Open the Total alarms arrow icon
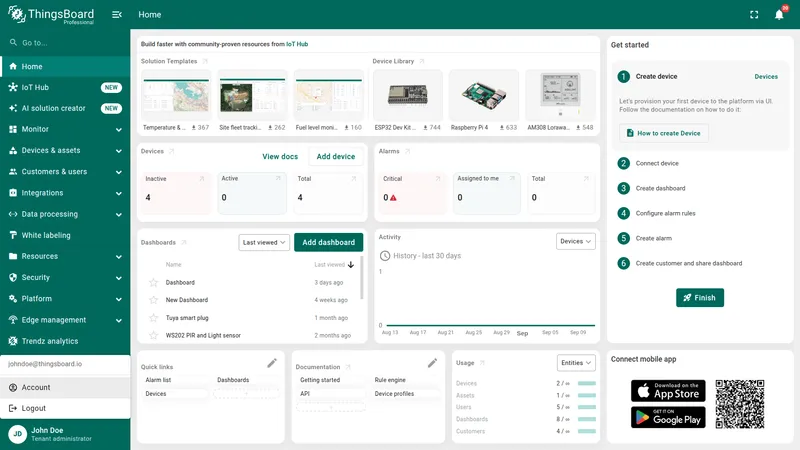800x450 pixels. coord(586,179)
